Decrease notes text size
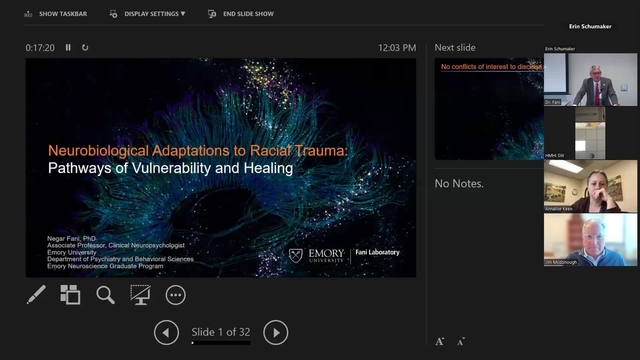This screenshot has width=640, height=360. point(461,342)
